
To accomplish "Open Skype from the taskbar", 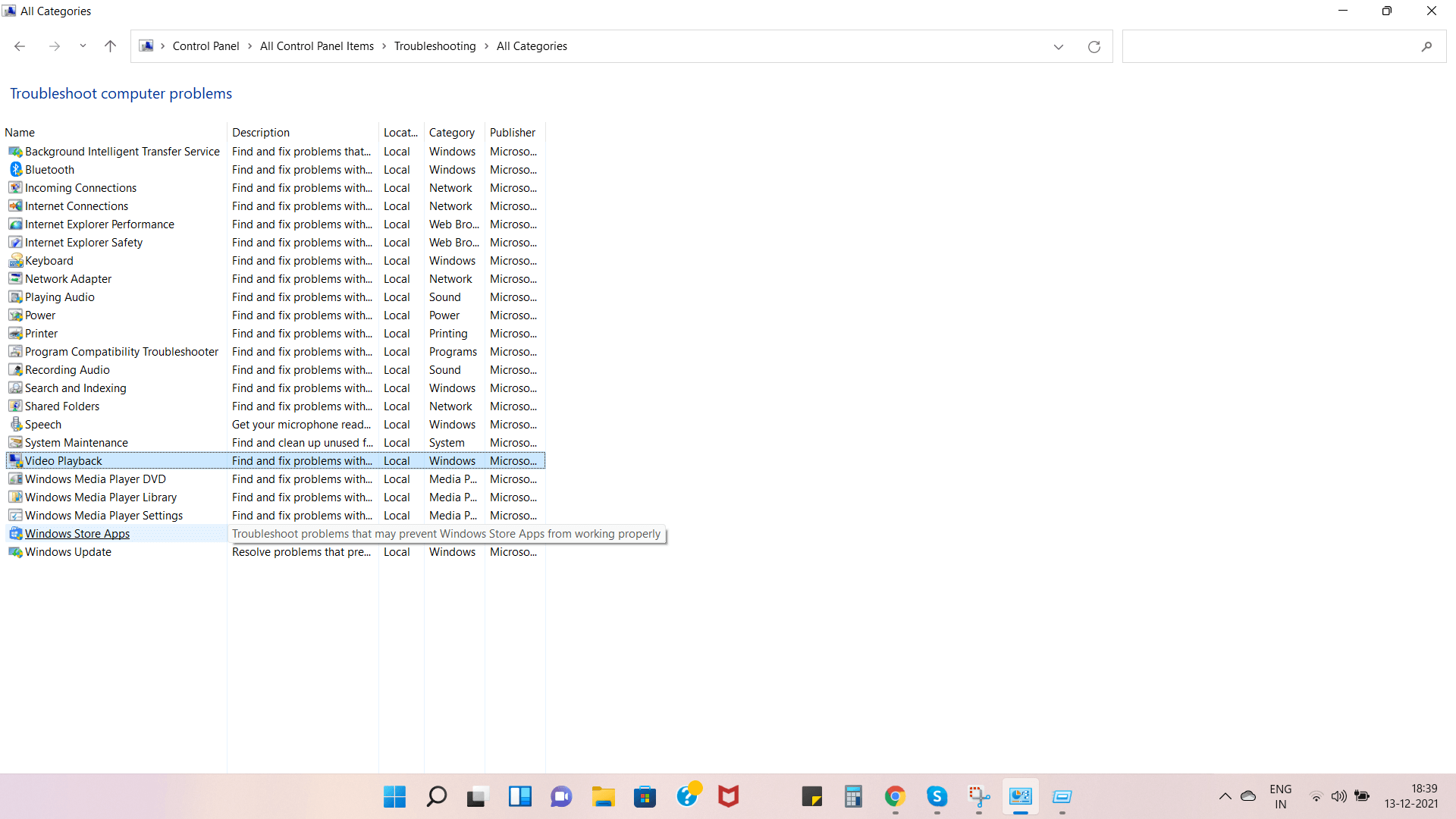I will tap(937, 796).
